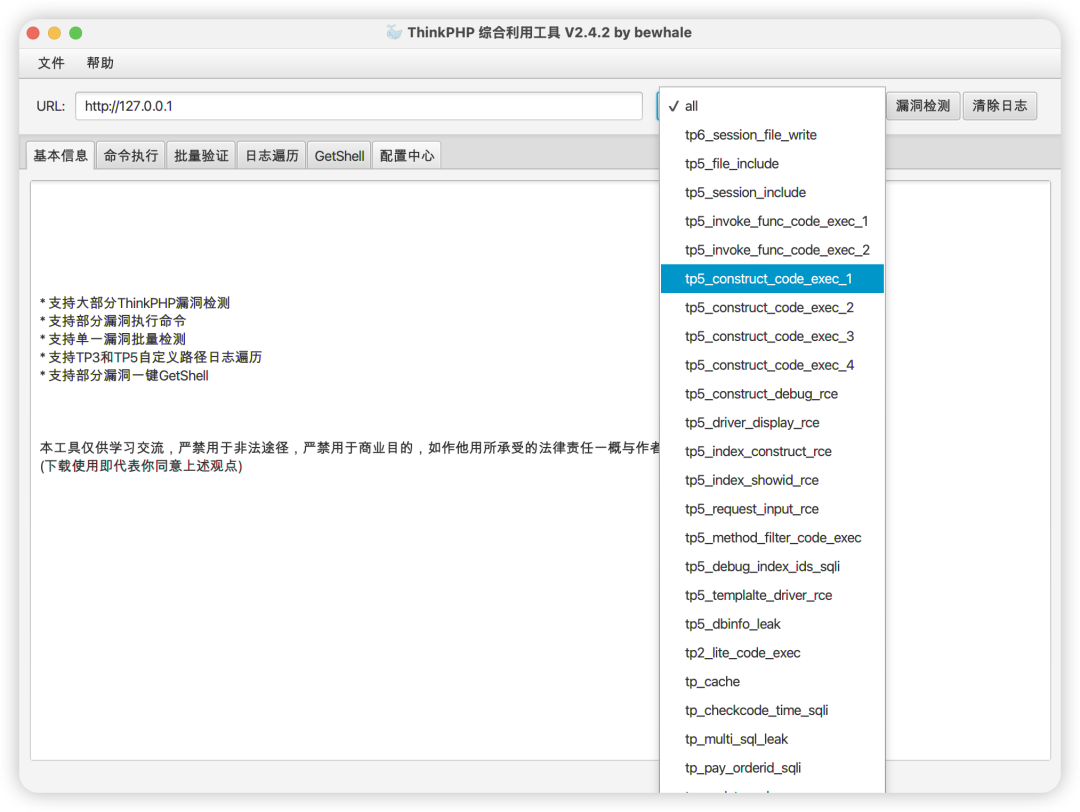The height and width of the screenshot is (812, 1080).
Task: Choose tp5_method_filter_code_exec entry
Action: [x=772, y=538]
